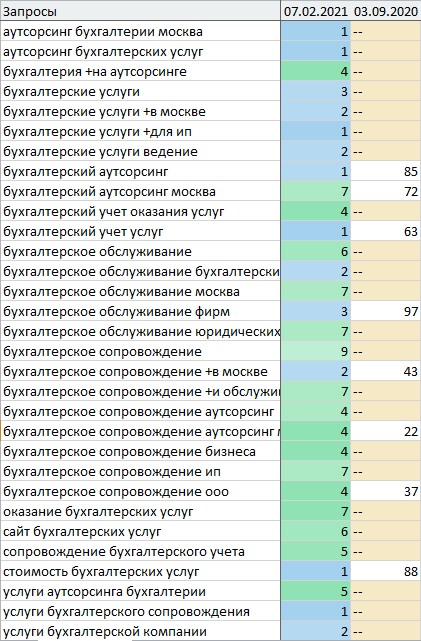This screenshot has width=421, height=641.
Task: Select cell 'бухгалтерский учет услуг'
Action: tap(140, 232)
